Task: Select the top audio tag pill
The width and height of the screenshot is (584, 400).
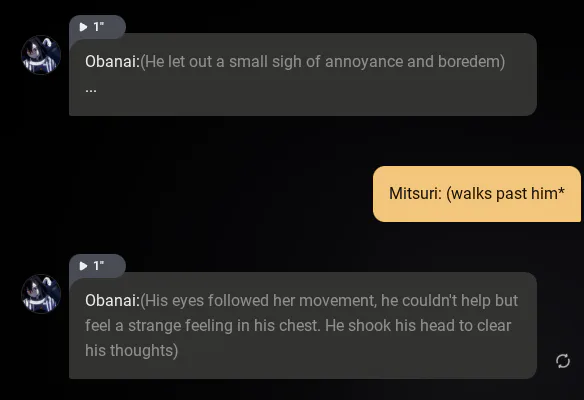Action: [x=97, y=26]
